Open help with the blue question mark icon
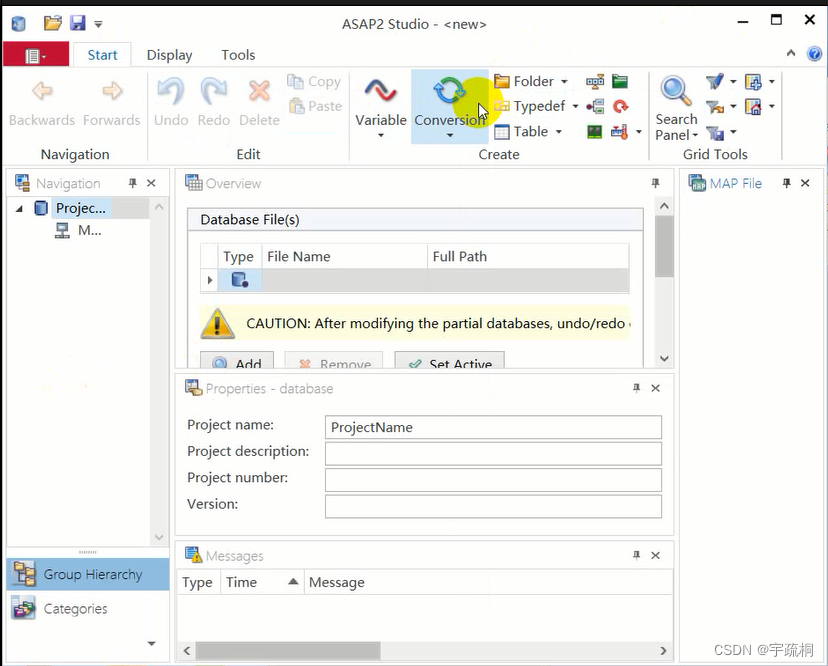828x666 pixels. point(814,53)
